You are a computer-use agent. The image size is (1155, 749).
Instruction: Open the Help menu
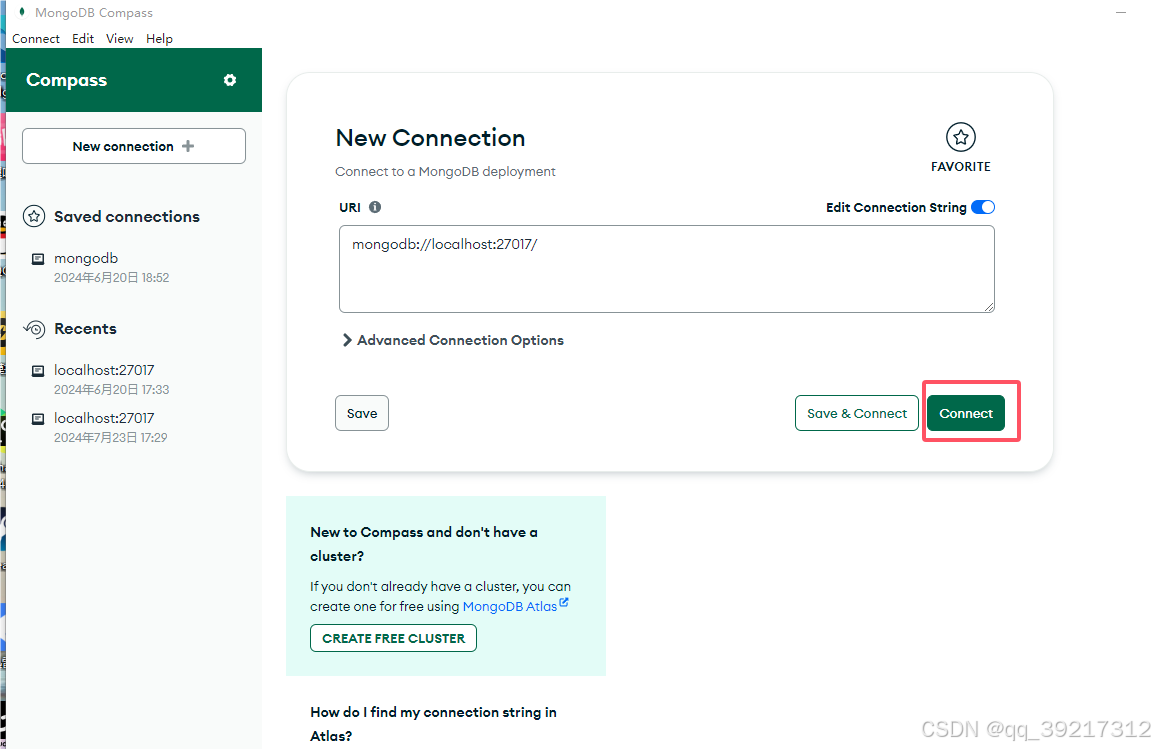click(159, 38)
